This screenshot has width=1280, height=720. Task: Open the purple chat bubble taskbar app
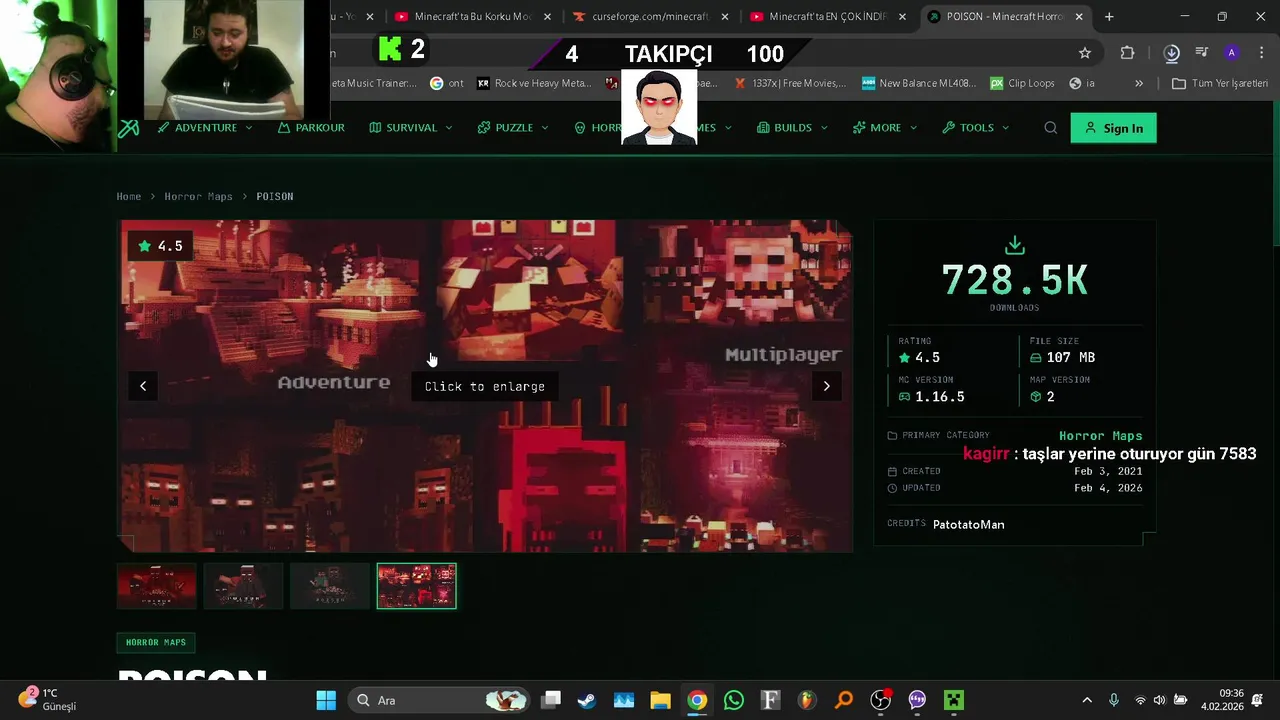917,700
